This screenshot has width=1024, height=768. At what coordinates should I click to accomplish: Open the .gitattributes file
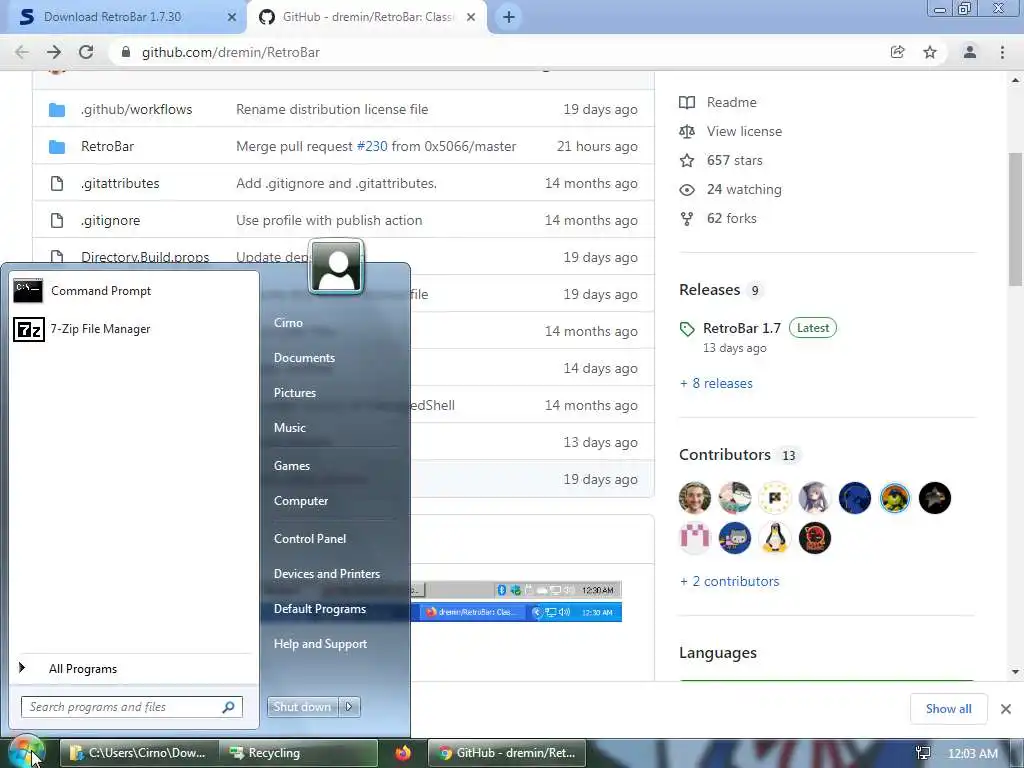(120, 184)
